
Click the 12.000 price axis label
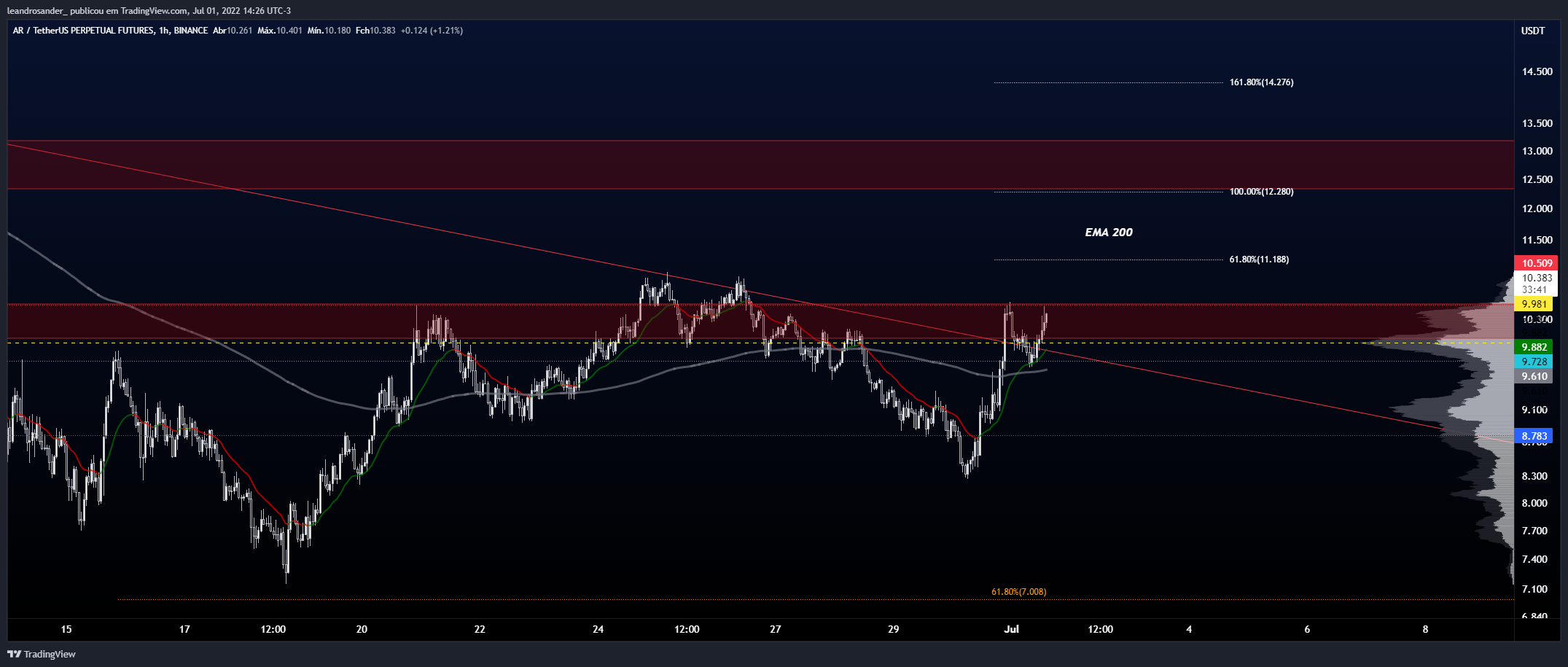click(1537, 208)
